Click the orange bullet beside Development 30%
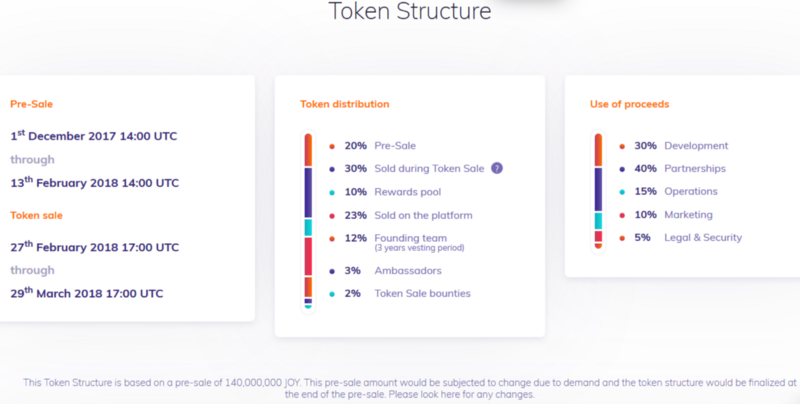800x404 pixels. click(x=621, y=146)
